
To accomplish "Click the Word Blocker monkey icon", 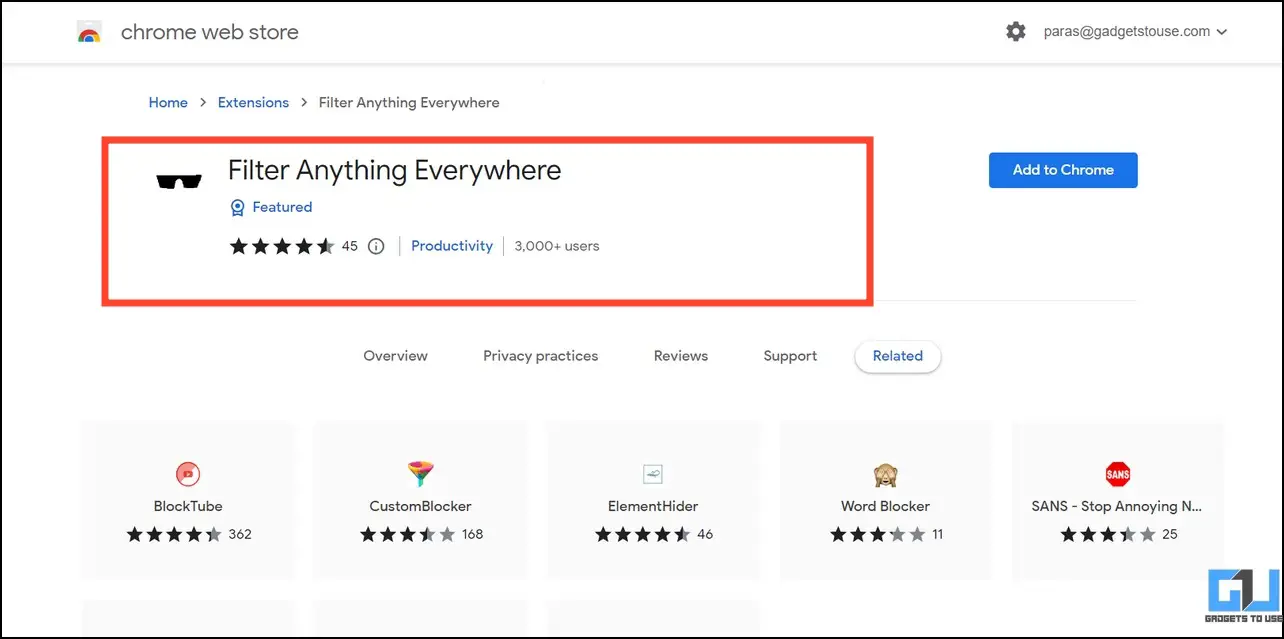I will 886,474.
